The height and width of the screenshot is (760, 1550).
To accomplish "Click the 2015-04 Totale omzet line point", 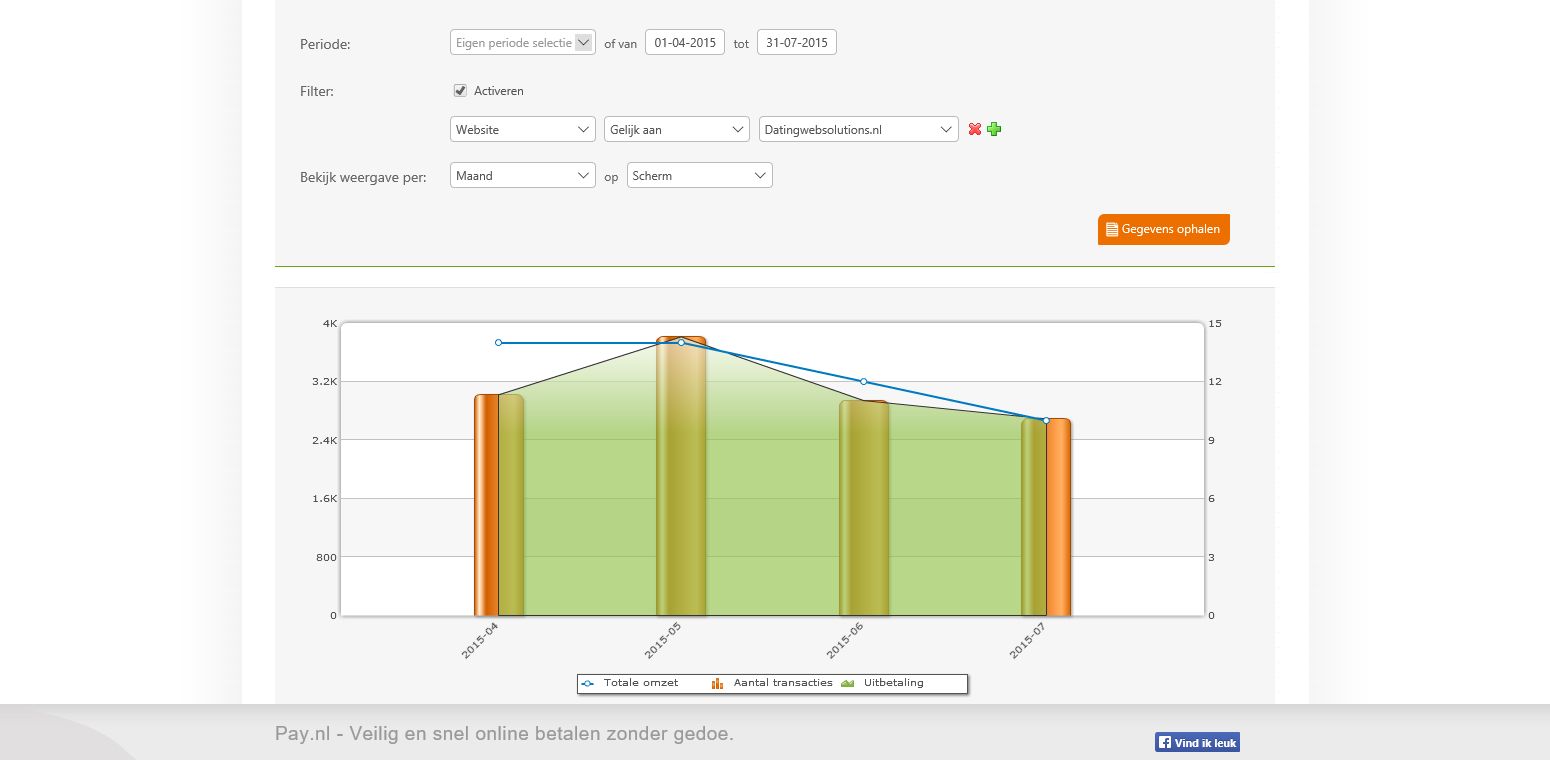I will coord(499,342).
